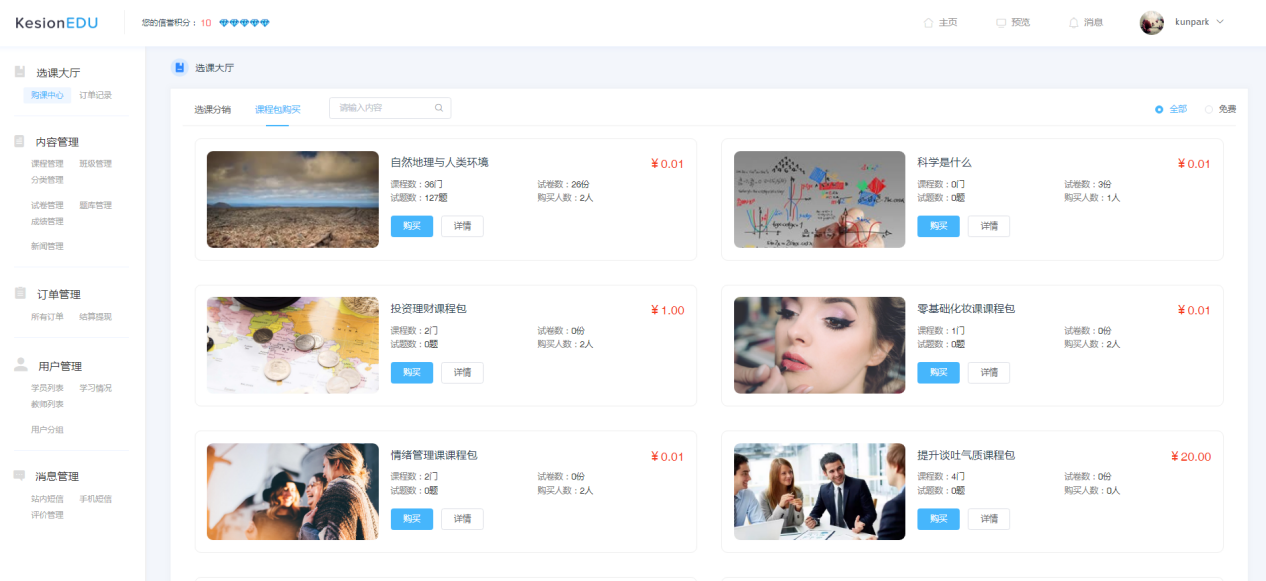Open the 主页 home icon in the top bar

point(927,21)
